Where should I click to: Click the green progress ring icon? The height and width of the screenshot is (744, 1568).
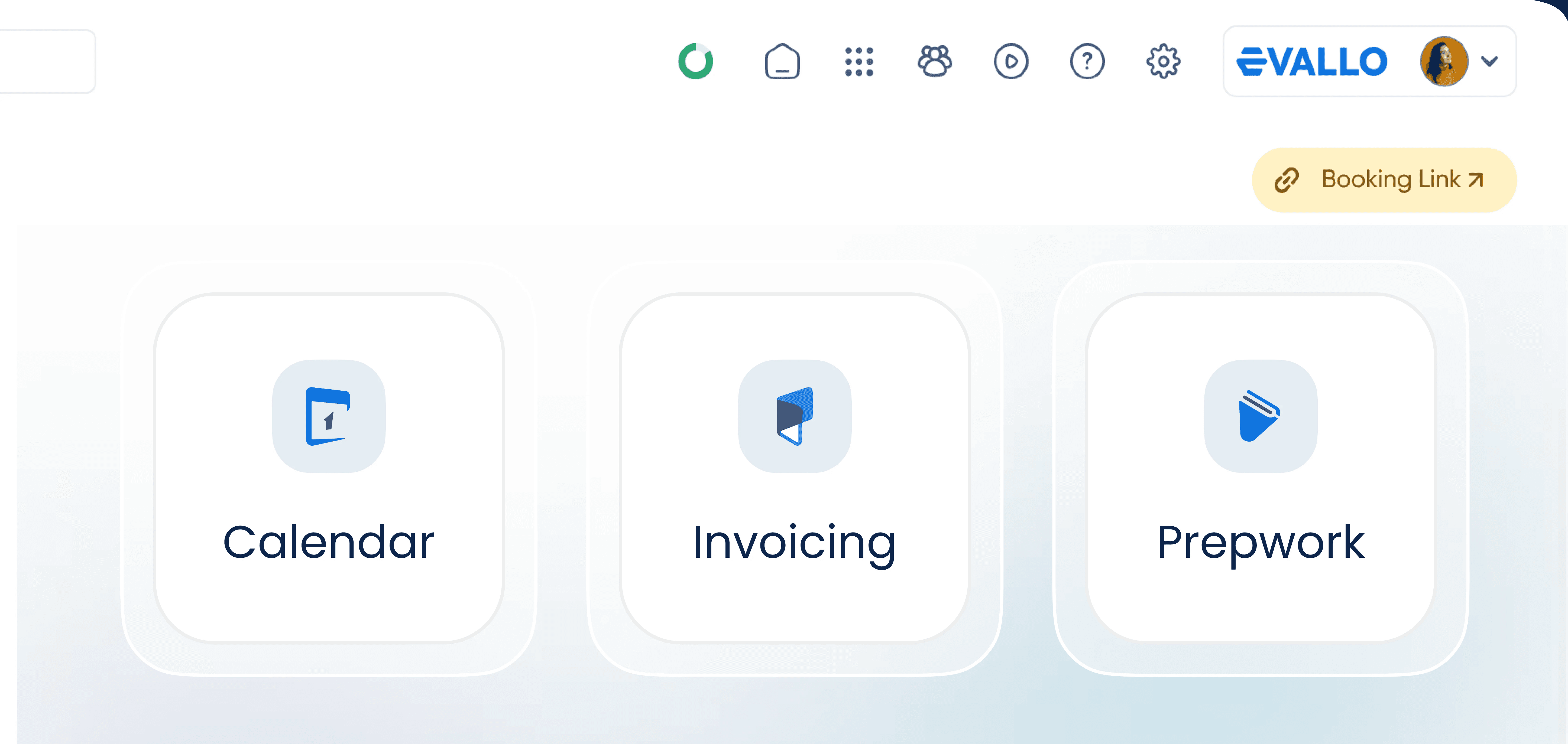tap(696, 61)
